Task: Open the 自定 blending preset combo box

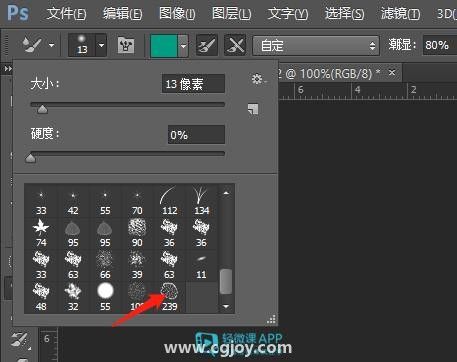Action: pyautogui.click(x=316, y=45)
